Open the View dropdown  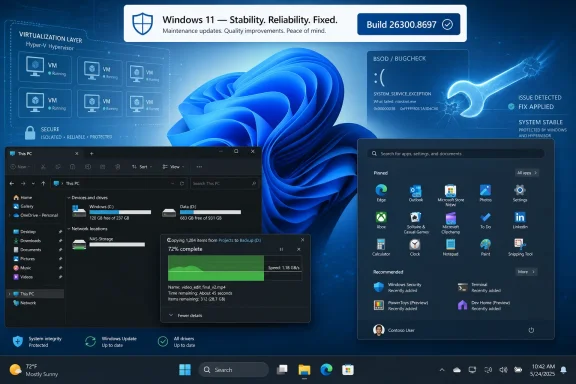173,167
